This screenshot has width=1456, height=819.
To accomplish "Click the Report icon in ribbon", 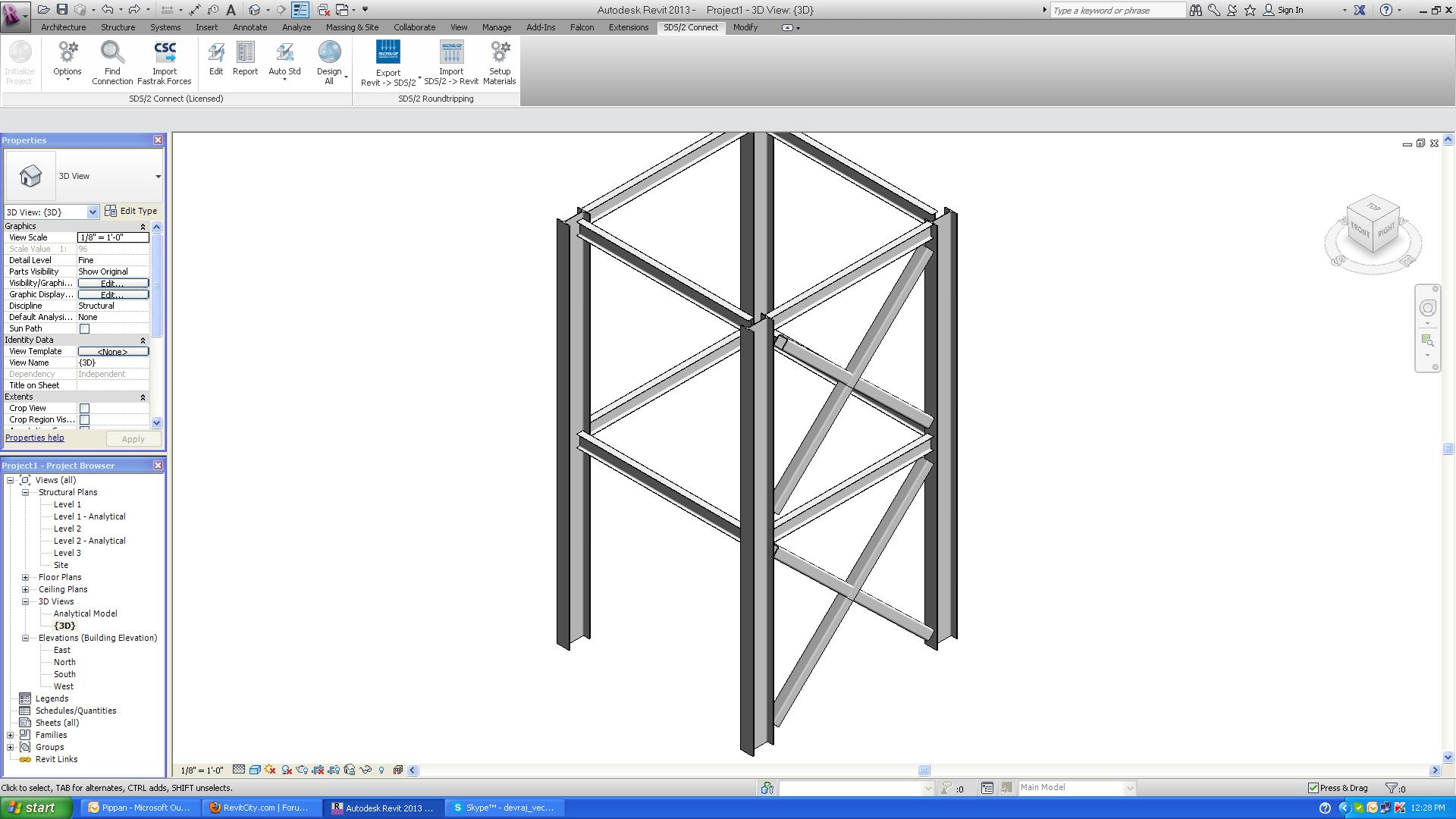I will pos(245,53).
